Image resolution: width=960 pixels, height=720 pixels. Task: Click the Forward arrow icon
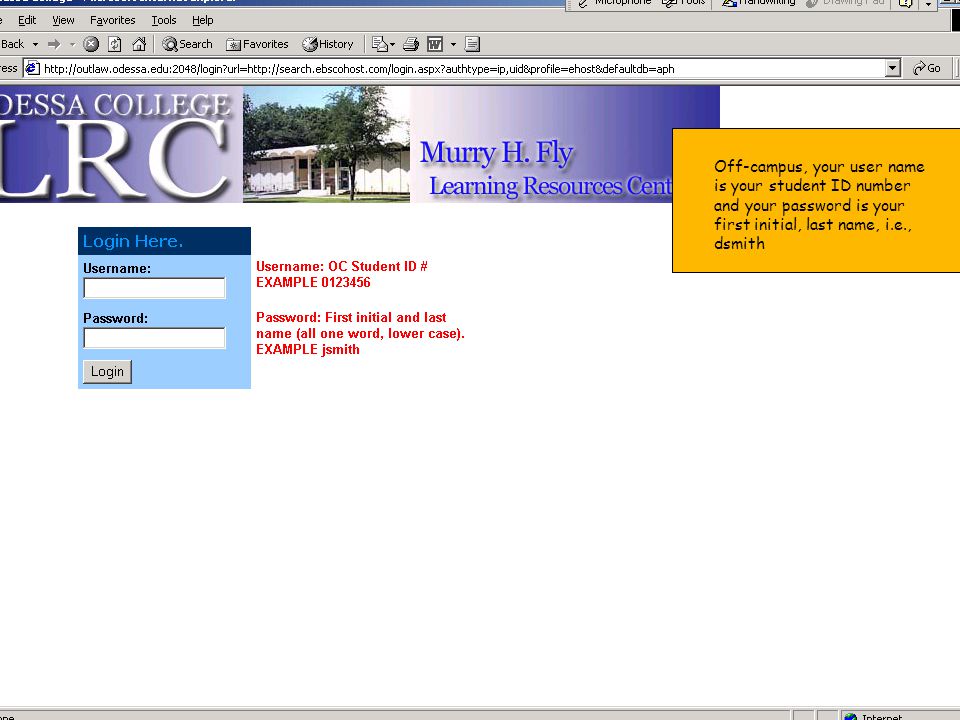coord(54,44)
